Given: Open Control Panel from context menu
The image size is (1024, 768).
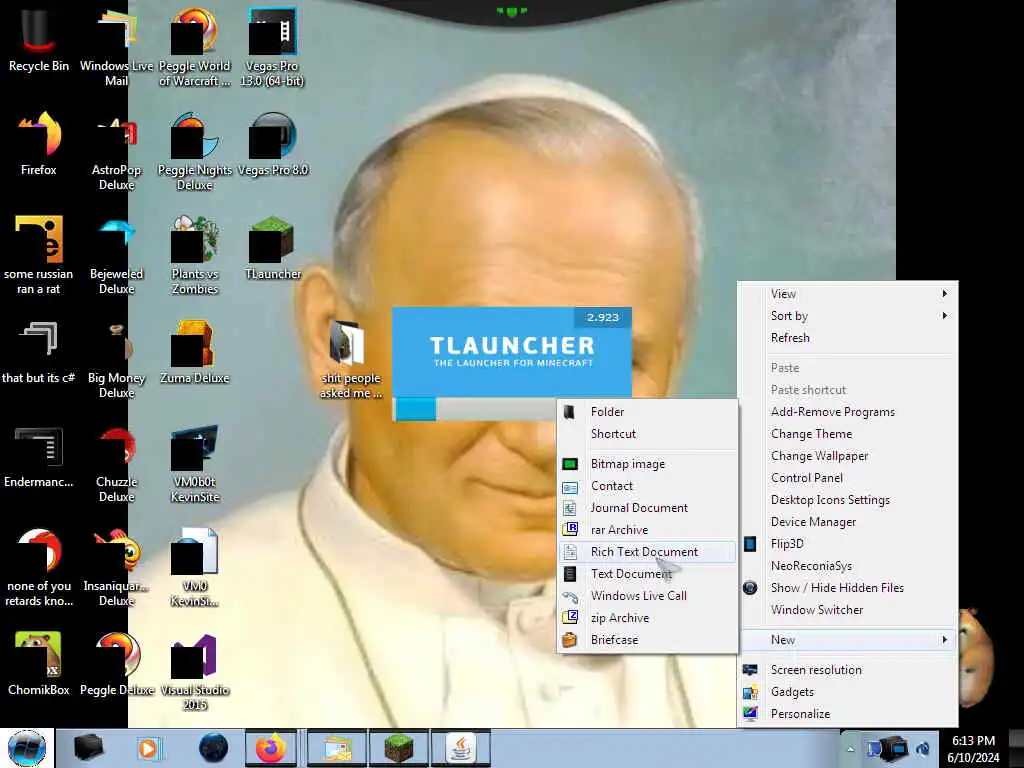Looking at the screenshot, I should tap(849, 478).
